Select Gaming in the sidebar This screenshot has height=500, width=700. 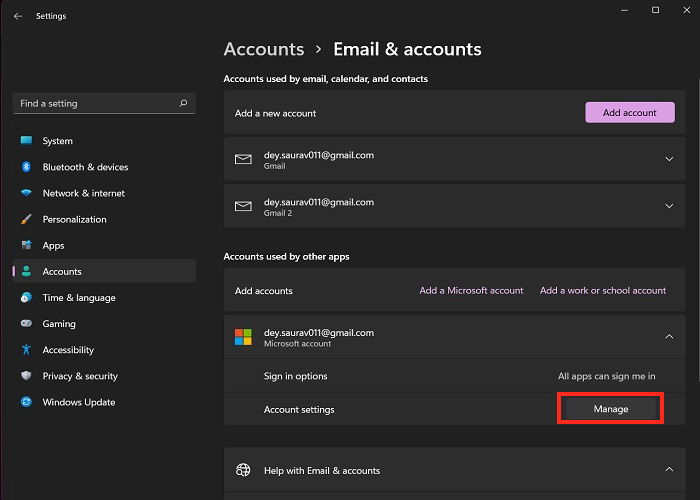58,324
